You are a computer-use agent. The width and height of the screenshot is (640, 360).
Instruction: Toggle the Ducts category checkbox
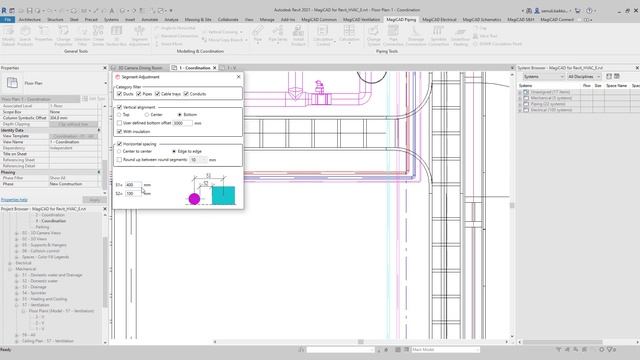tap(120, 94)
